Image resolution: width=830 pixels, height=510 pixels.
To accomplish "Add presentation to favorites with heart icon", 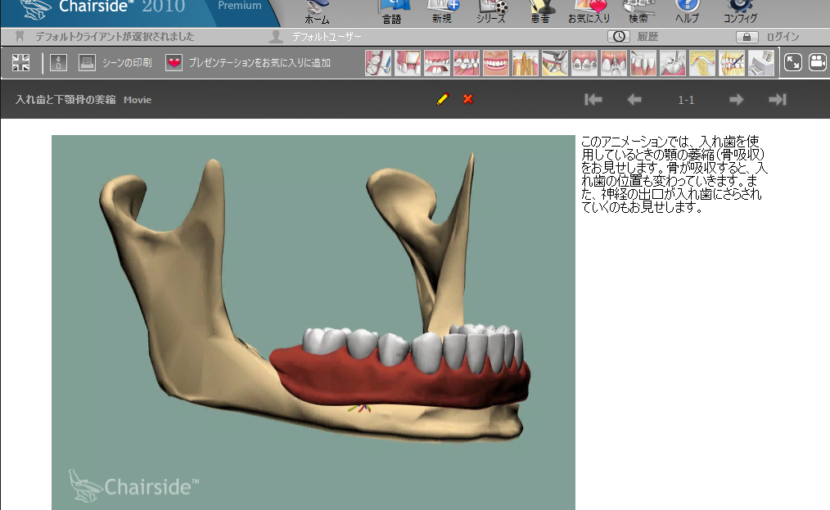I will 174,63.
